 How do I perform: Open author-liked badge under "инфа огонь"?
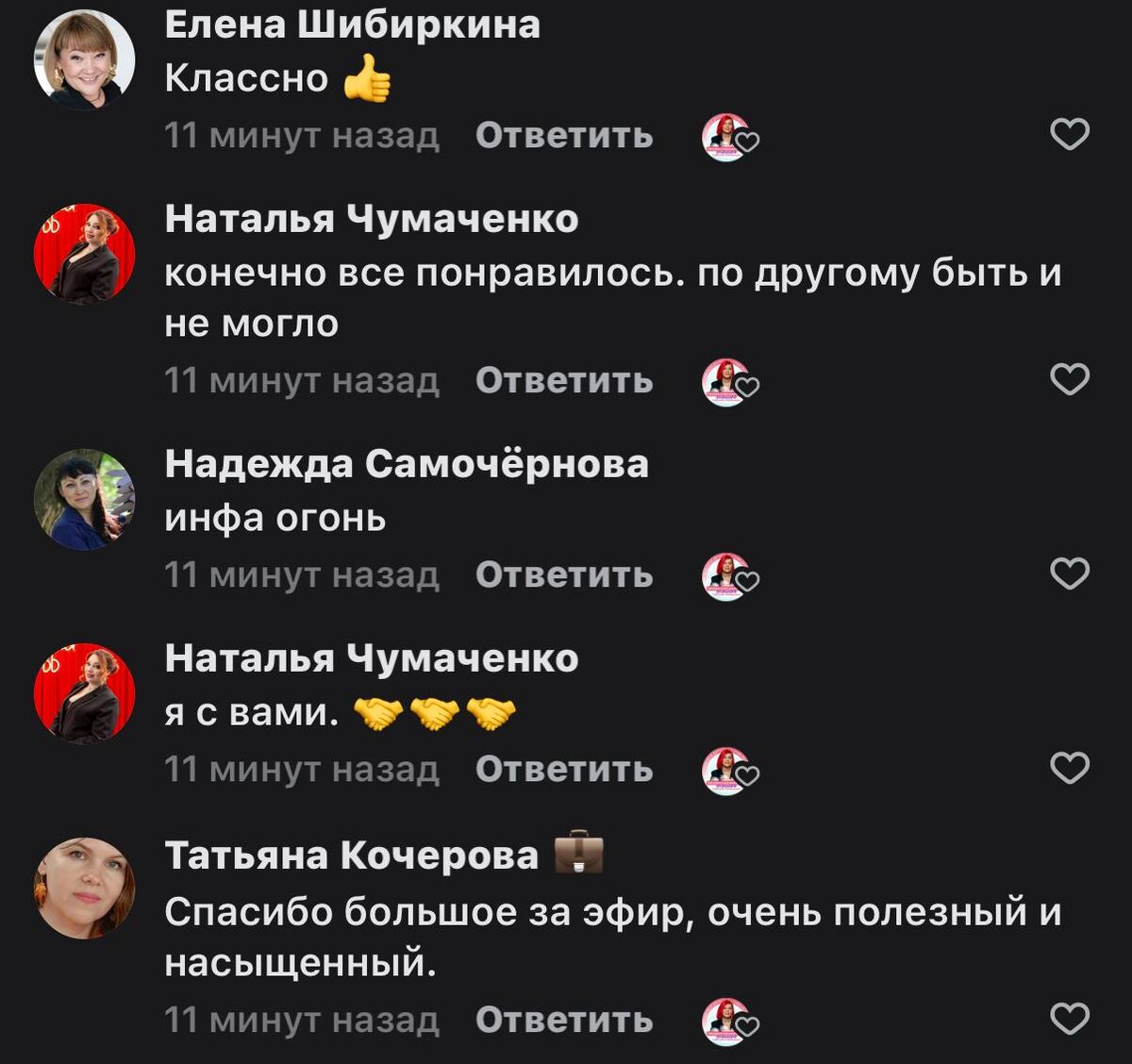[730, 576]
